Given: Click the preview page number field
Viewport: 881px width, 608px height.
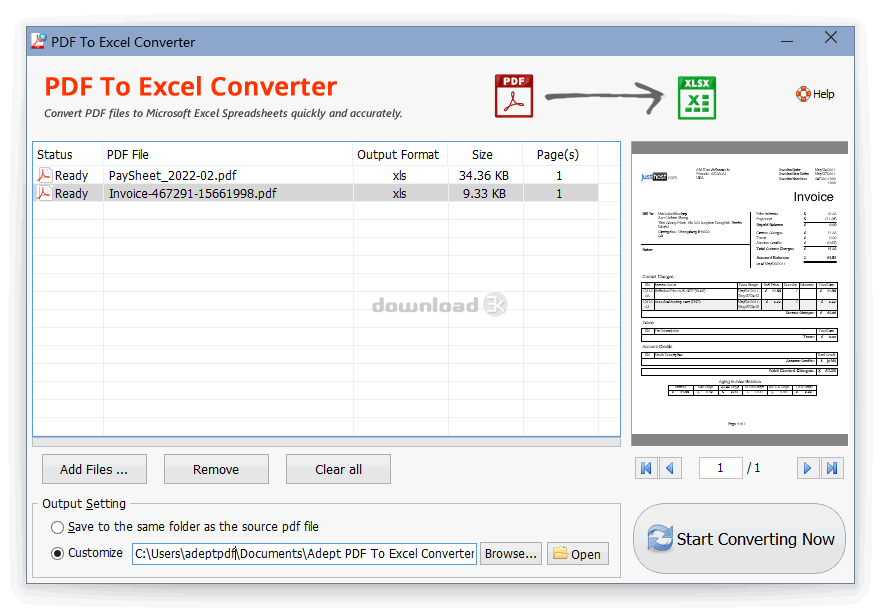Looking at the screenshot, I should [x=721, y=468].
